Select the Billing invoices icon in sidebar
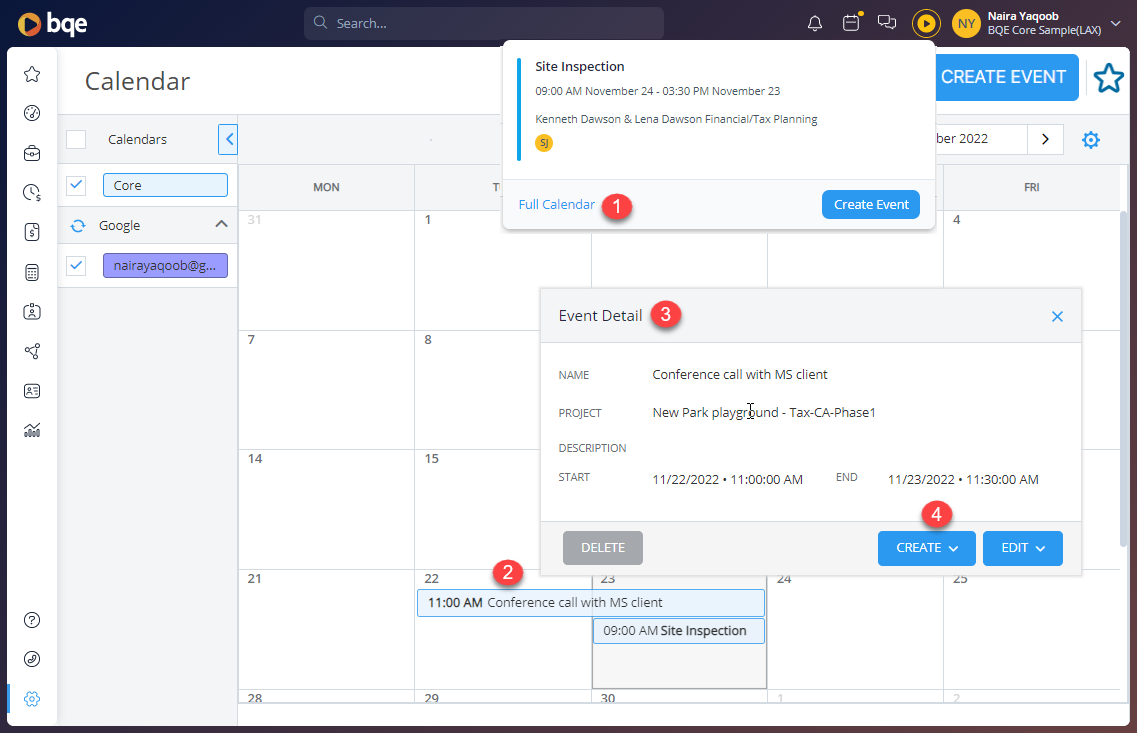The image size is (1137, 733). (31, 233)
